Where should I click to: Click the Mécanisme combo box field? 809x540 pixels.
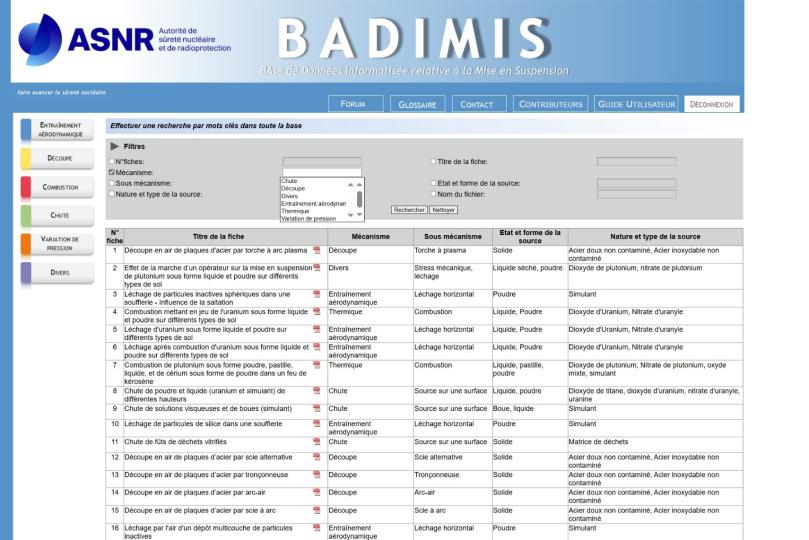tap(322, 172)
